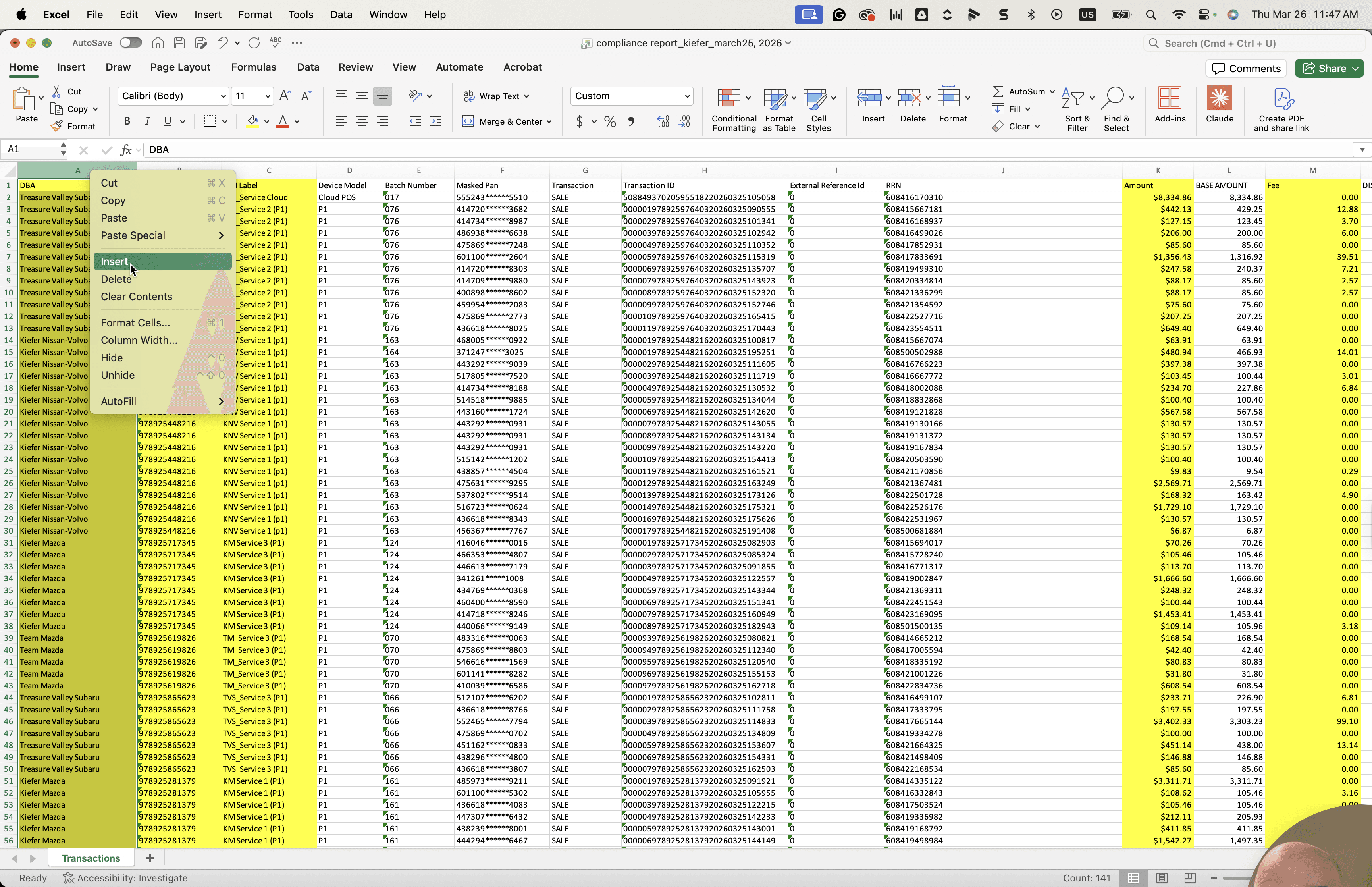Click the Font Color red swatch
Screen dimensions: 1372x887
point(283,121)
